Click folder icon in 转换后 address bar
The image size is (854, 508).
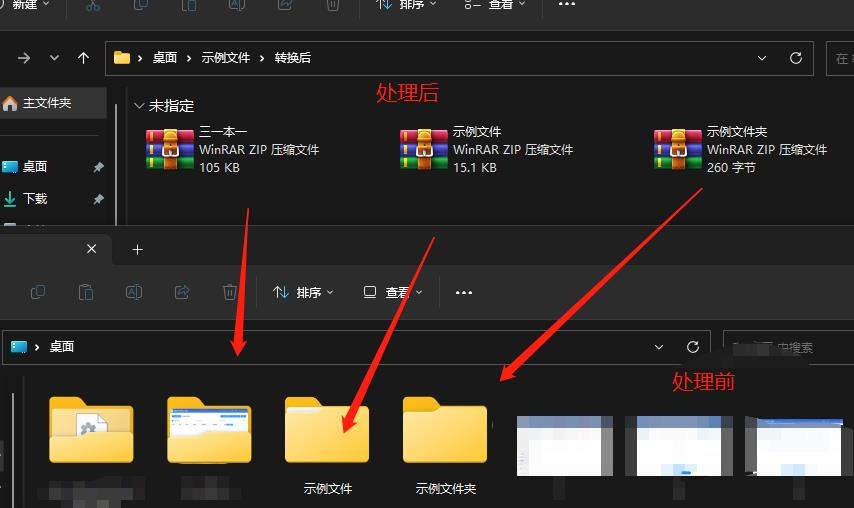[122, 58]
